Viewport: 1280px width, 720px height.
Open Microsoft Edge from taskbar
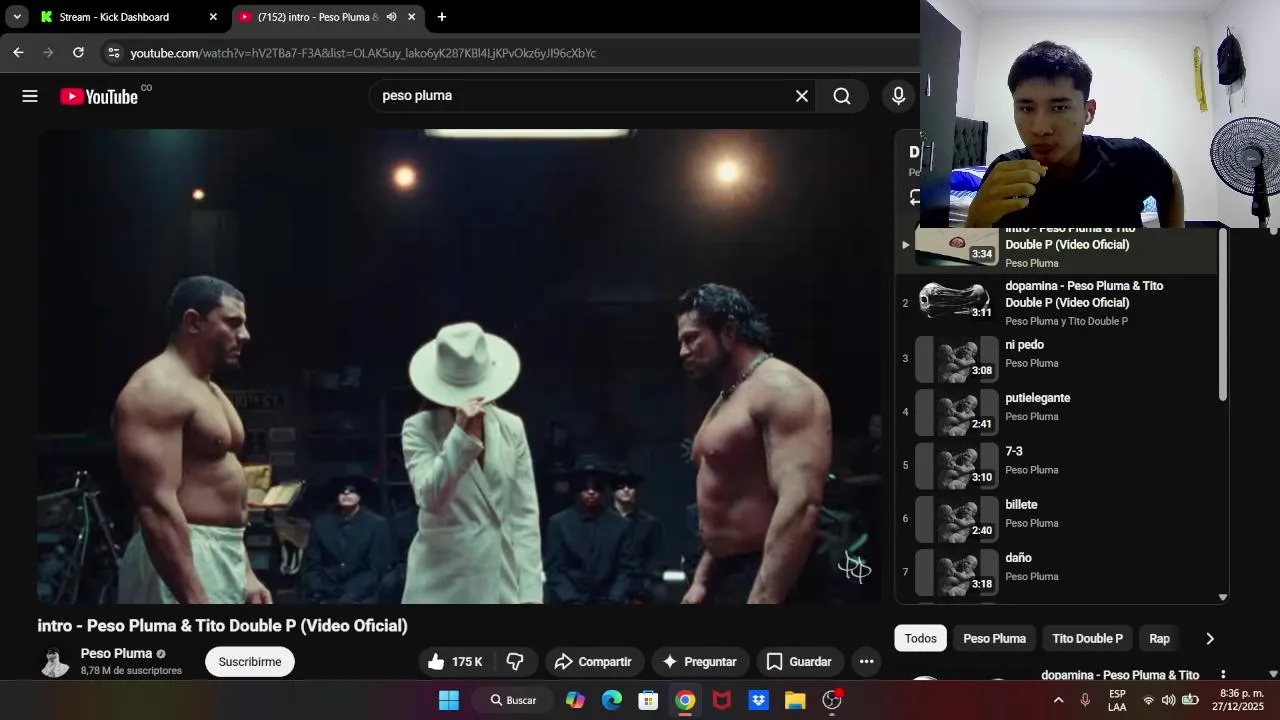[612, 700]
